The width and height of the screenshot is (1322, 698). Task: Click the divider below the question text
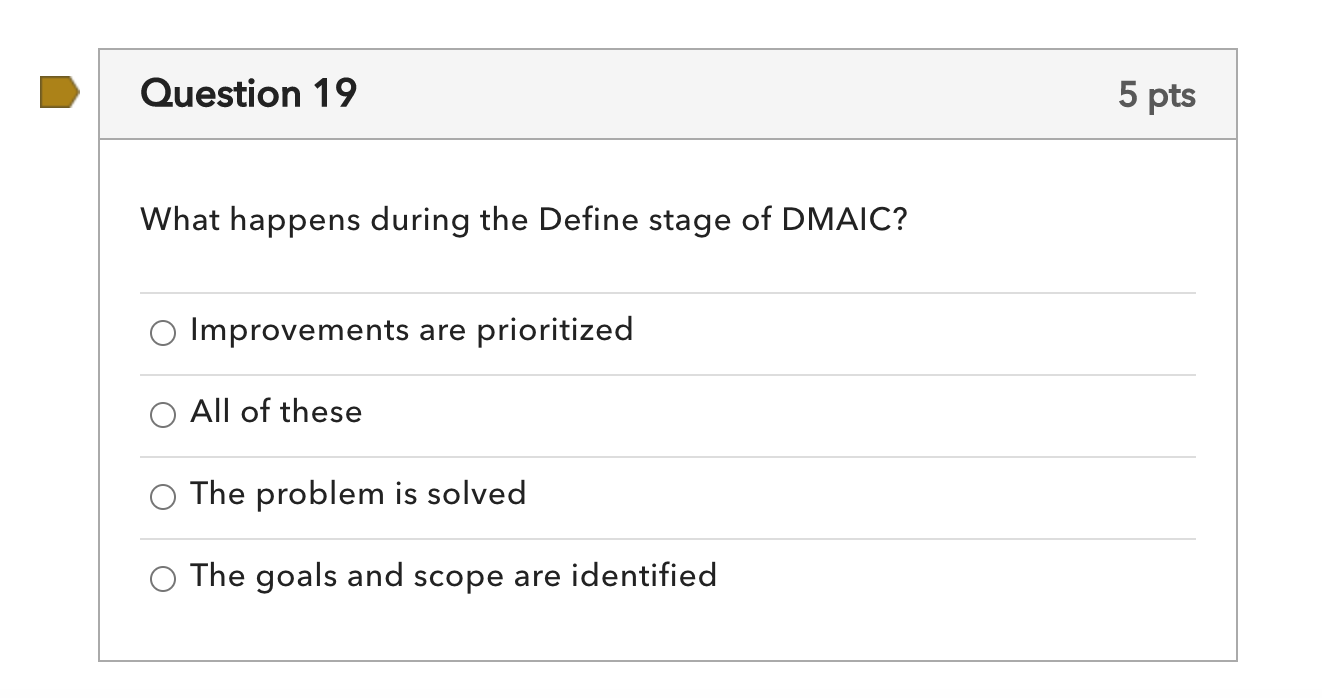(x=668, y=291)
